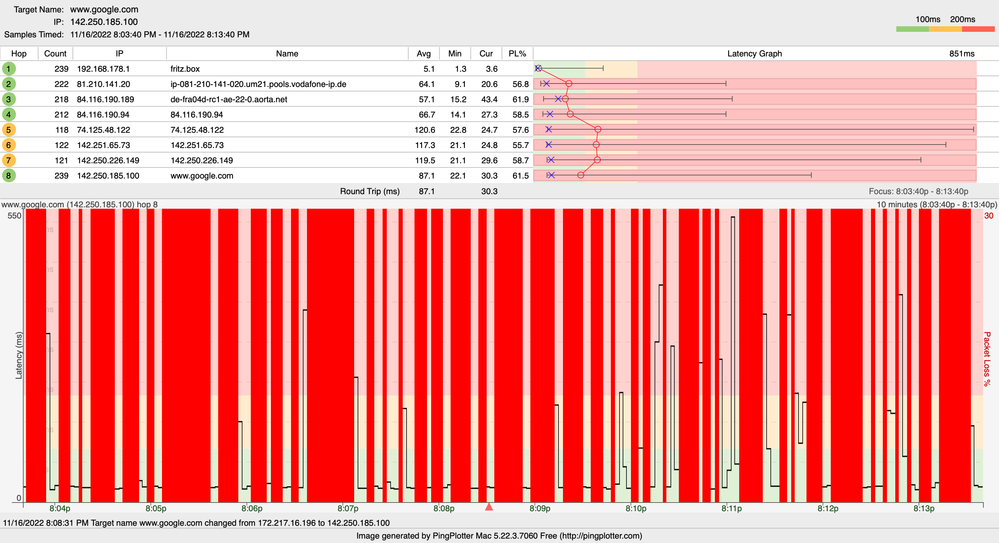
Task: Click the IP column header
Action: tap(120, 54)
